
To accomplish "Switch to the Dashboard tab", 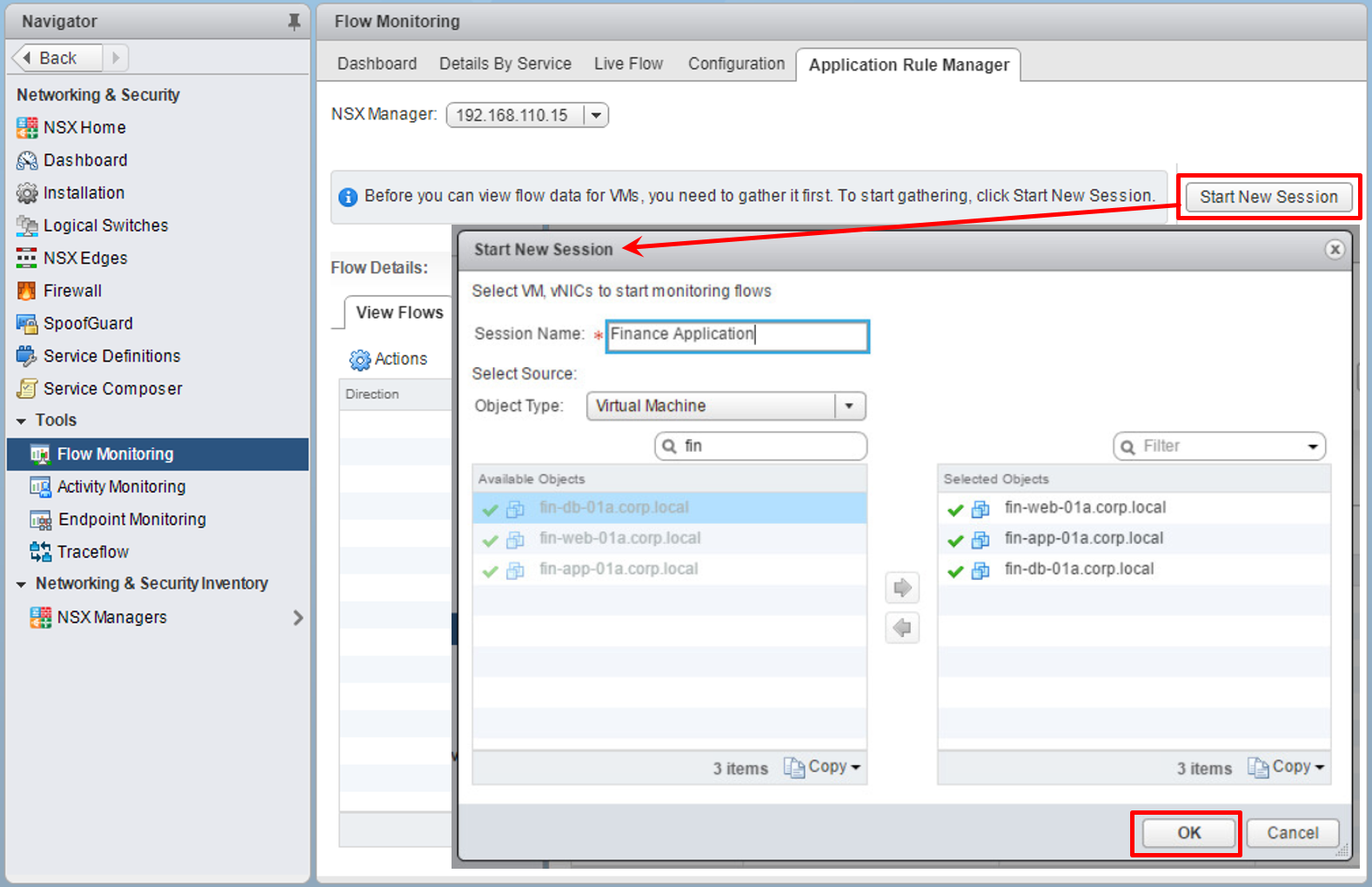I will tap(377, 64).
